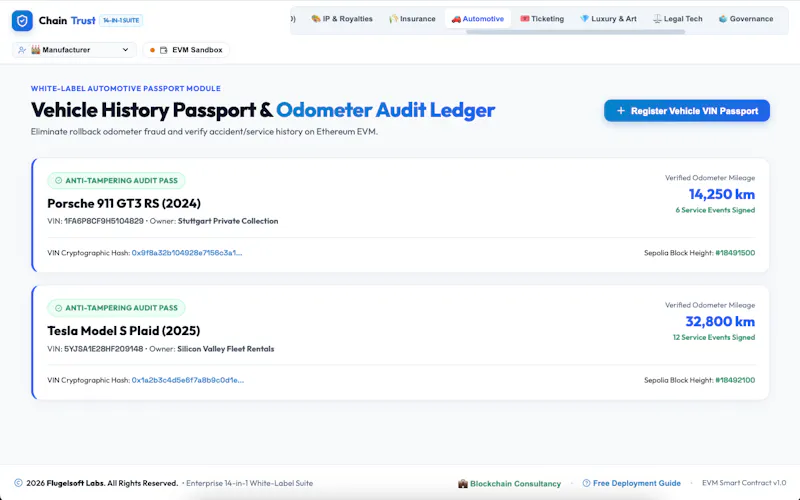Click the Porsche 911 GT3 RS (2024) title
Screen dimensions: 800x500
(124, 204)
